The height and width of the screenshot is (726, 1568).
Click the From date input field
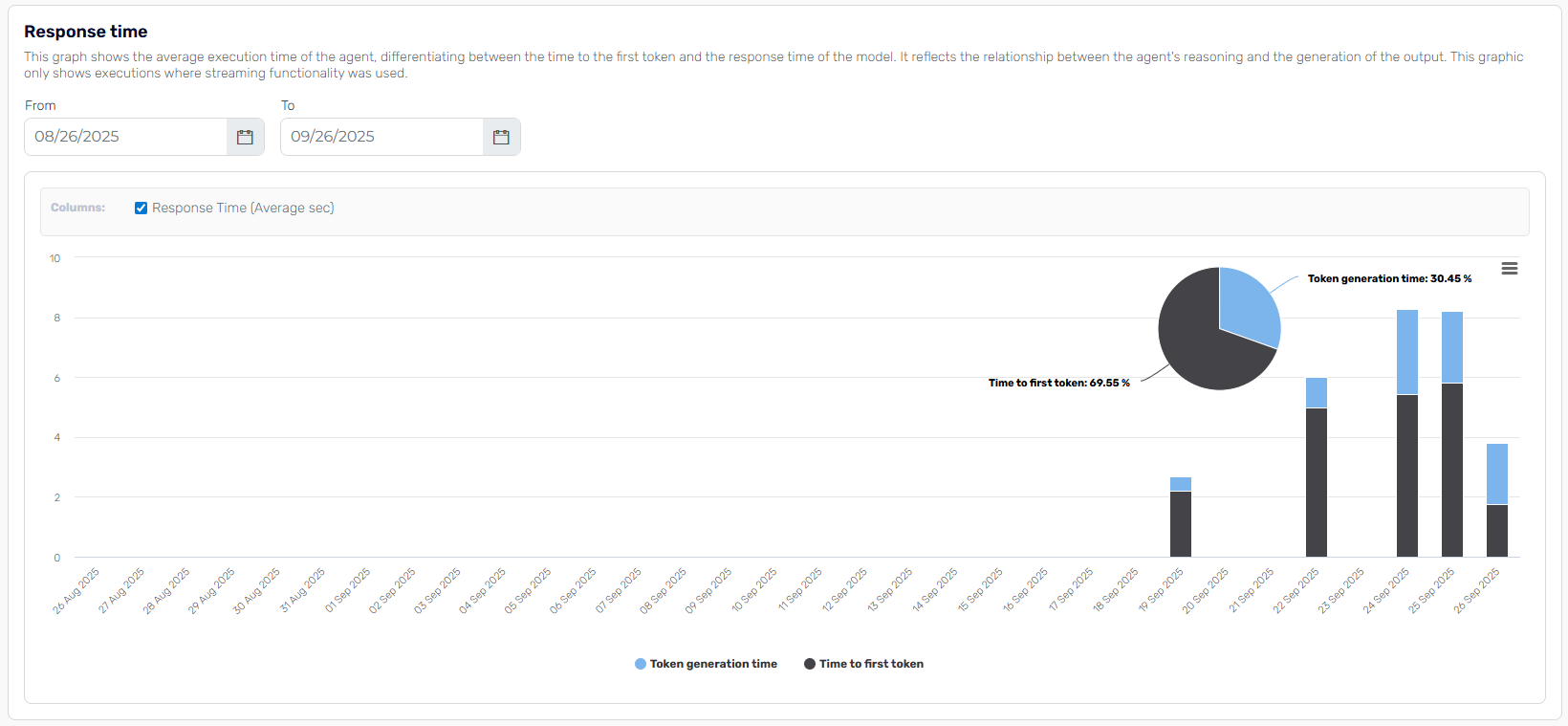coord(125,137)
